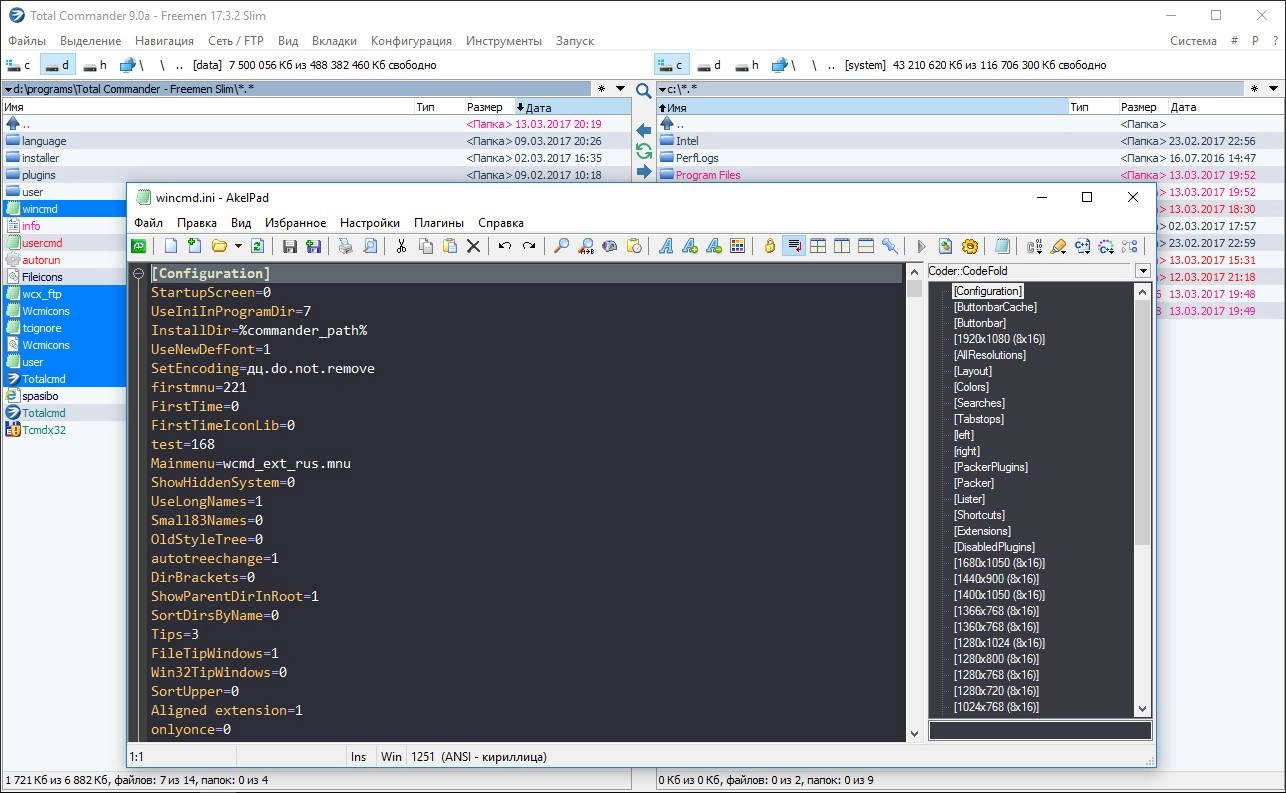Click Система button in Total Commander
The image size is (1286, 793).
click(1193, 41)
